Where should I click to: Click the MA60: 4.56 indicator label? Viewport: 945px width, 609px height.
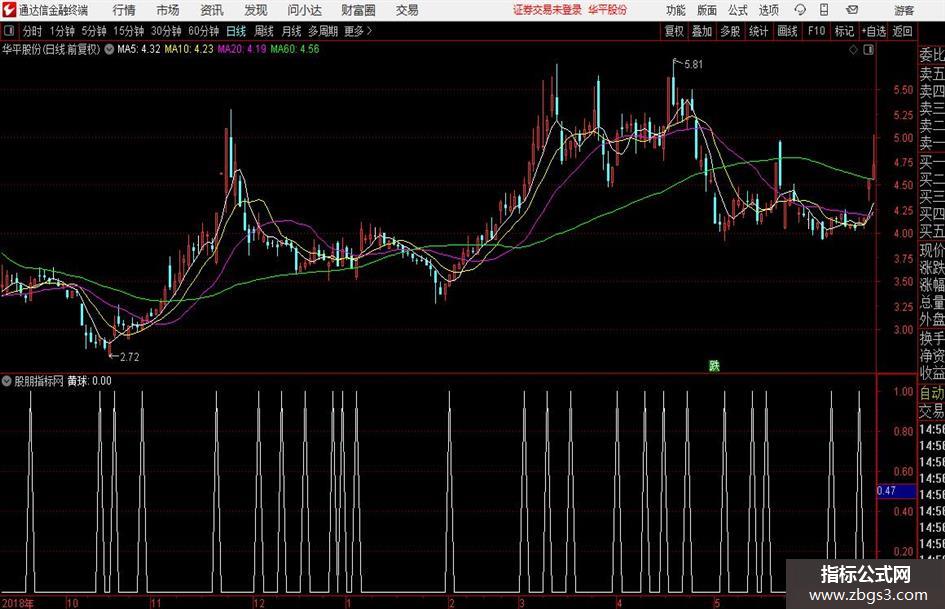tap(295, 49)
